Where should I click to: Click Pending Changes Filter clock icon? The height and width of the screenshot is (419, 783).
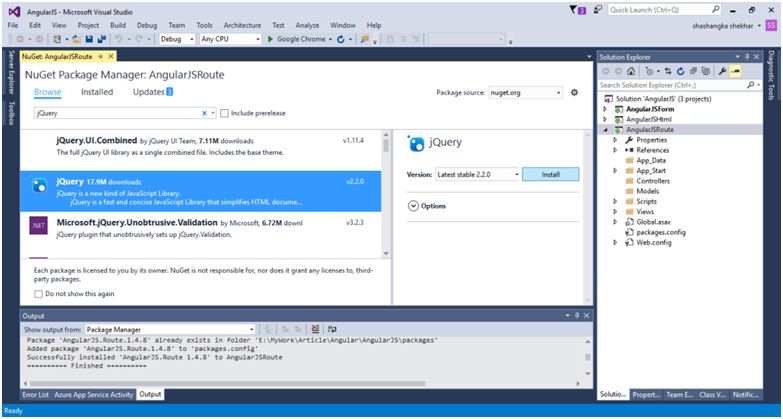point(650,71)
